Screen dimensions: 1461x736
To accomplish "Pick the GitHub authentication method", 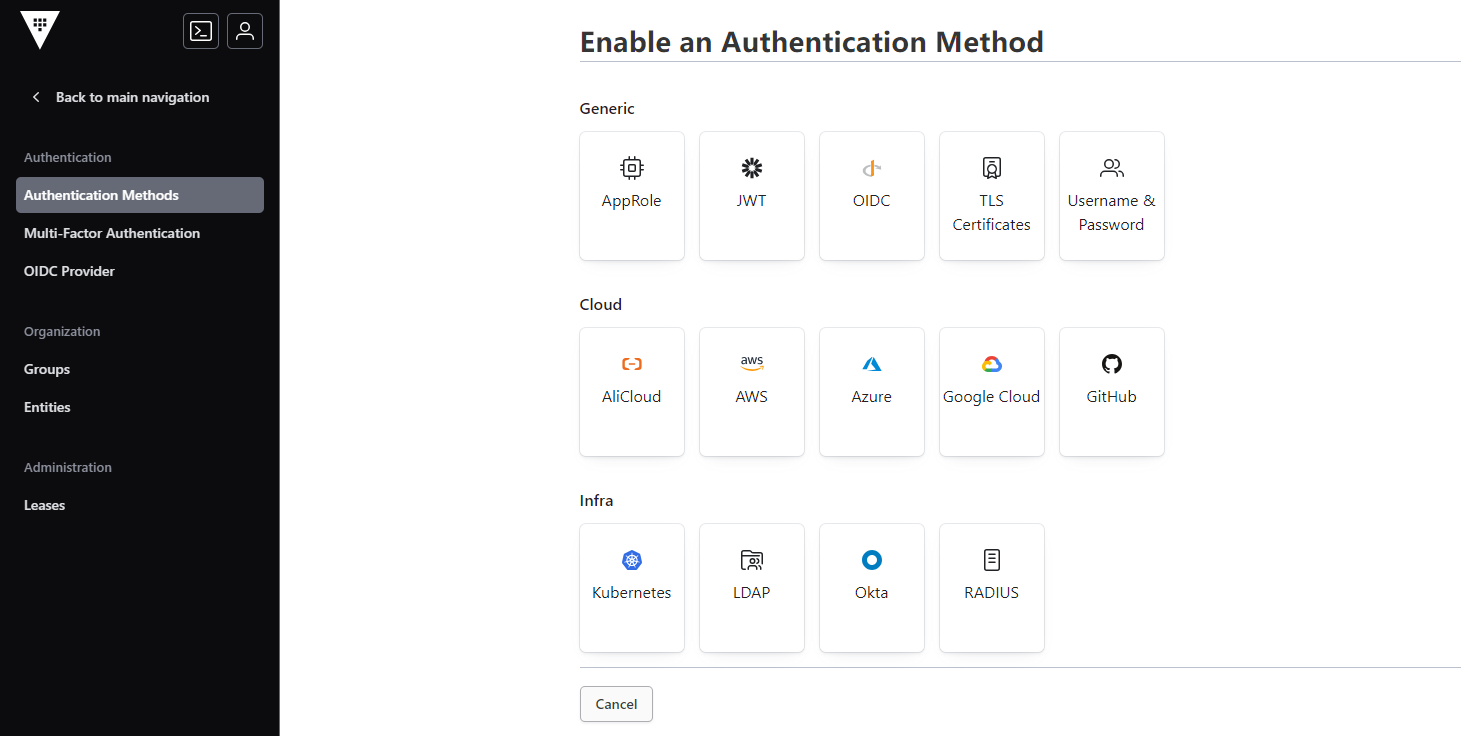I will point(1112,392).
